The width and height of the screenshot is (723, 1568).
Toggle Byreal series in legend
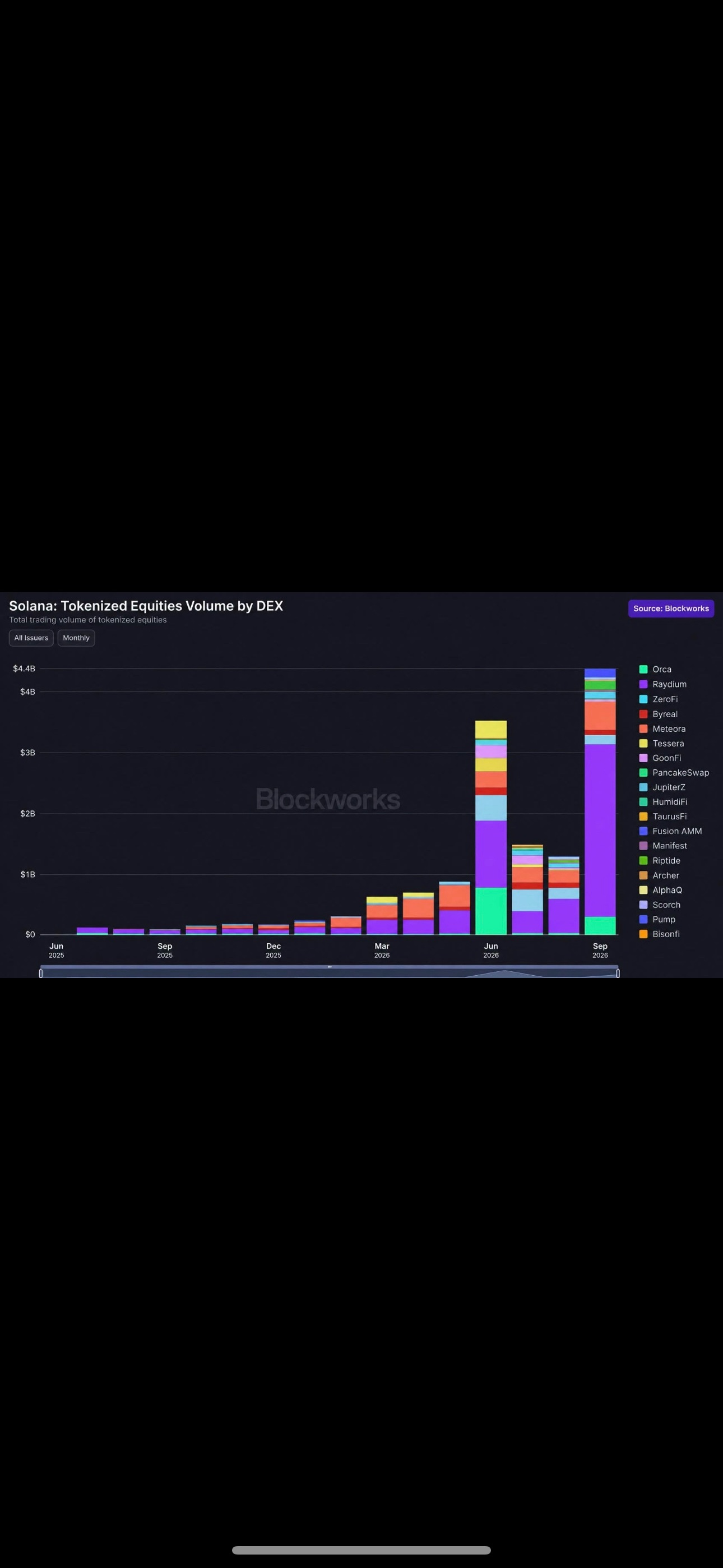[658, 714]
